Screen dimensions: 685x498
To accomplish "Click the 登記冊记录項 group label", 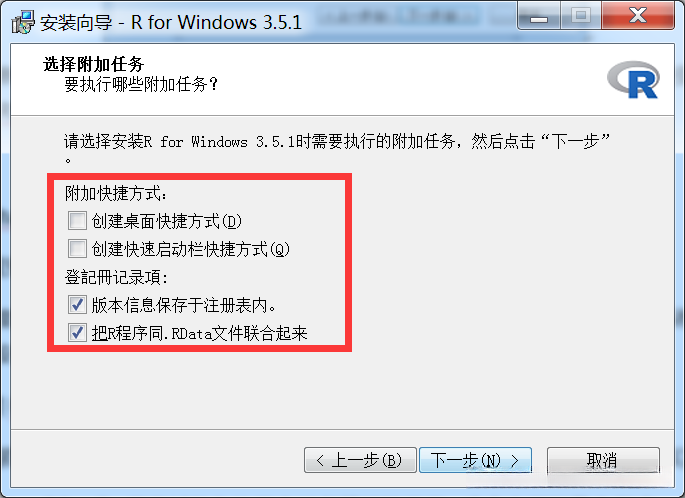I will click(x=116, y=277).
